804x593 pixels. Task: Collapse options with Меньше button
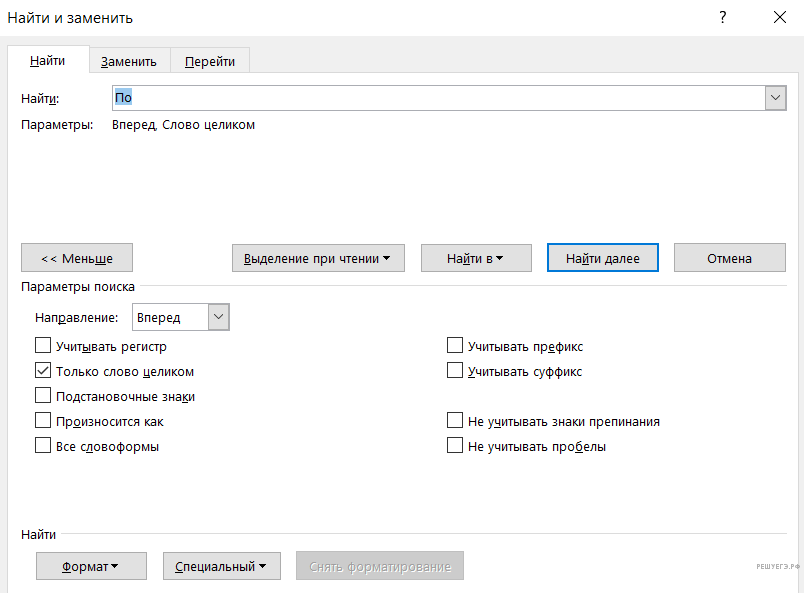pos(77,258)
